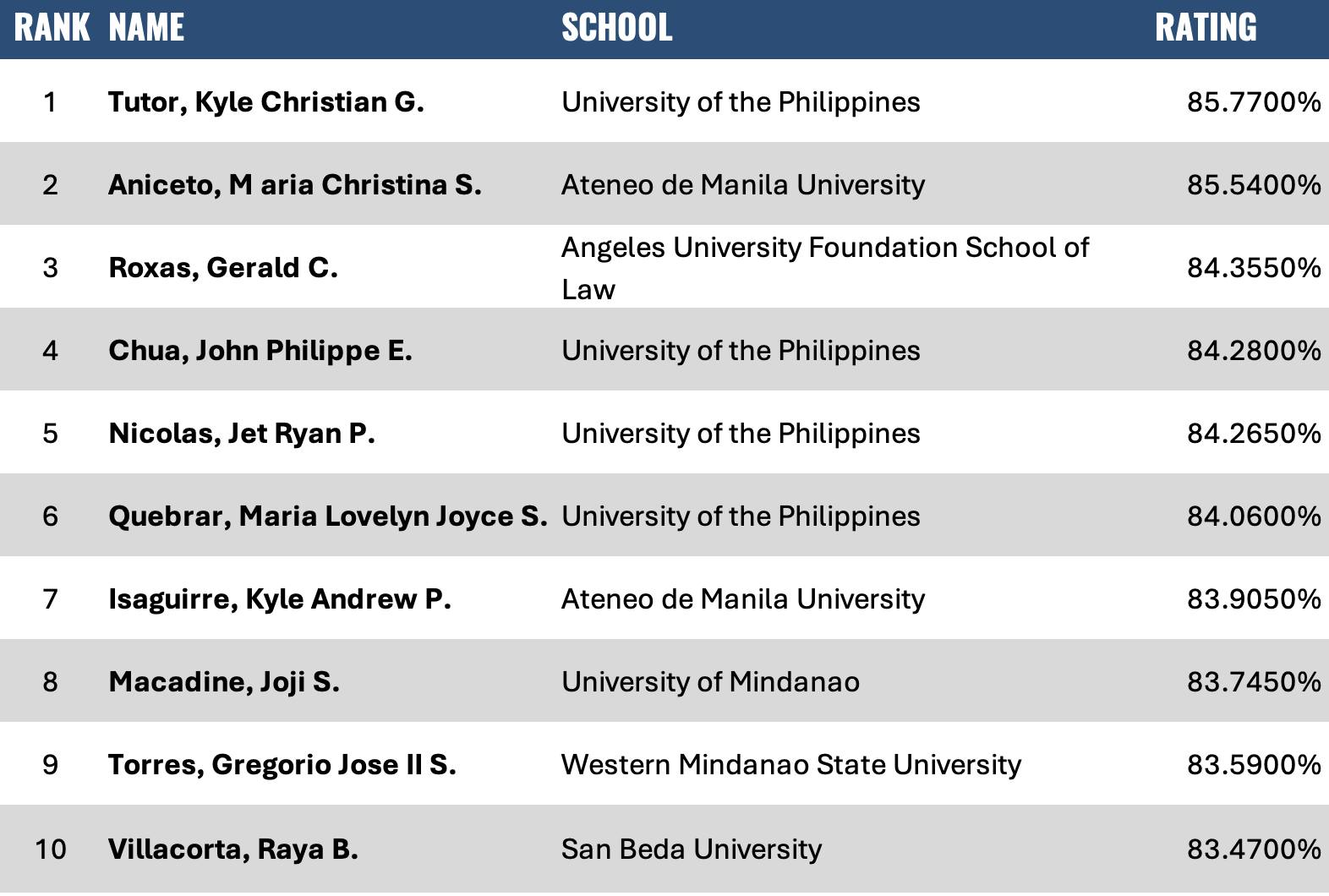Click the RANK column header
The width and height of the screenshot is (1329, 896).
(52, 28)
